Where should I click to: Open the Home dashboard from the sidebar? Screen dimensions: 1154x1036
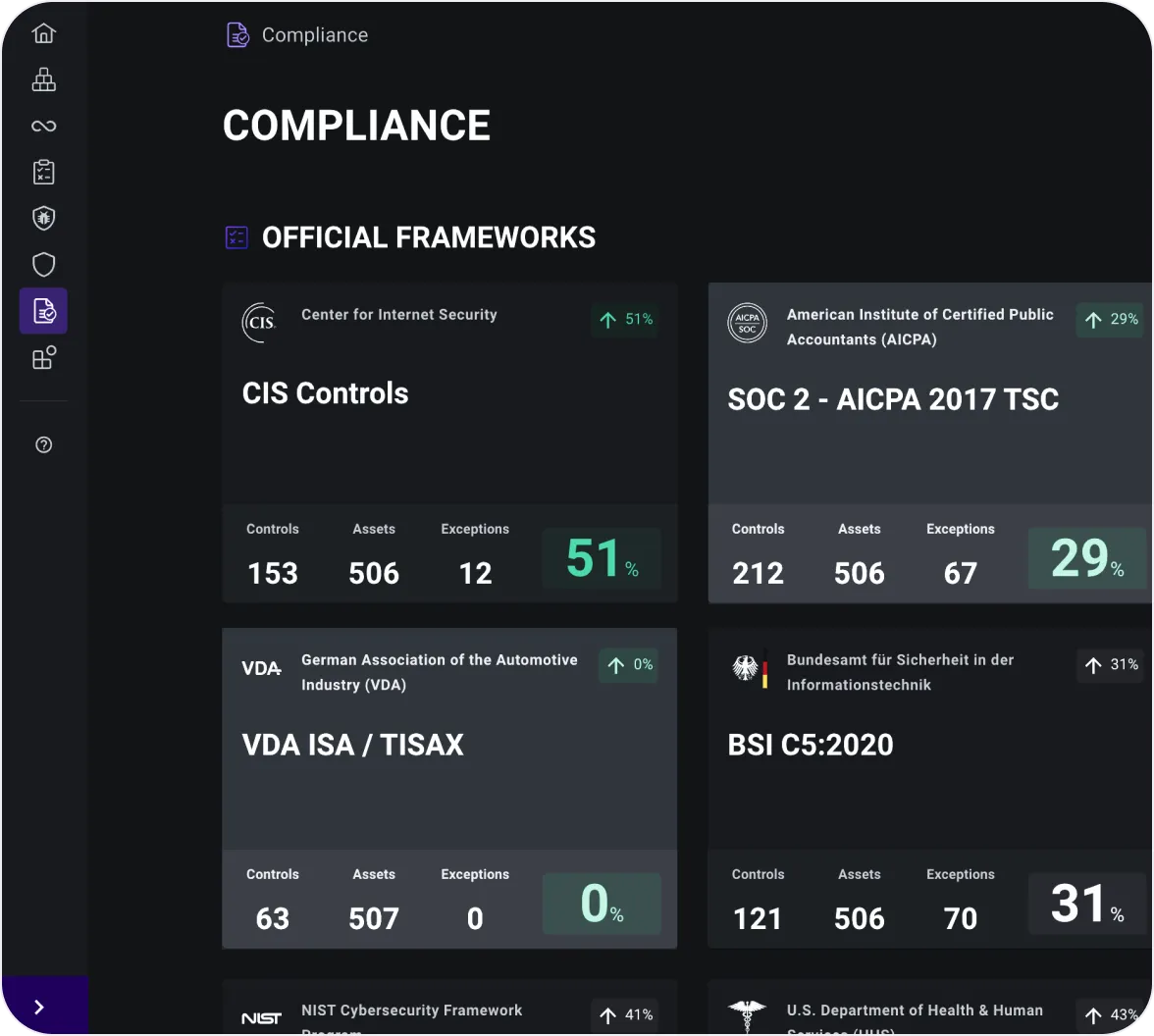(43, 32)
